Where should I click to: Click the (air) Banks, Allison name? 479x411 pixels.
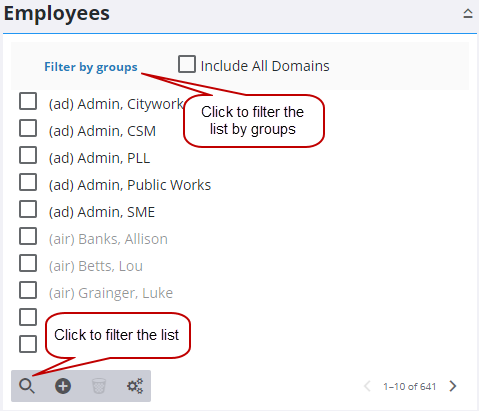point(108,239)
